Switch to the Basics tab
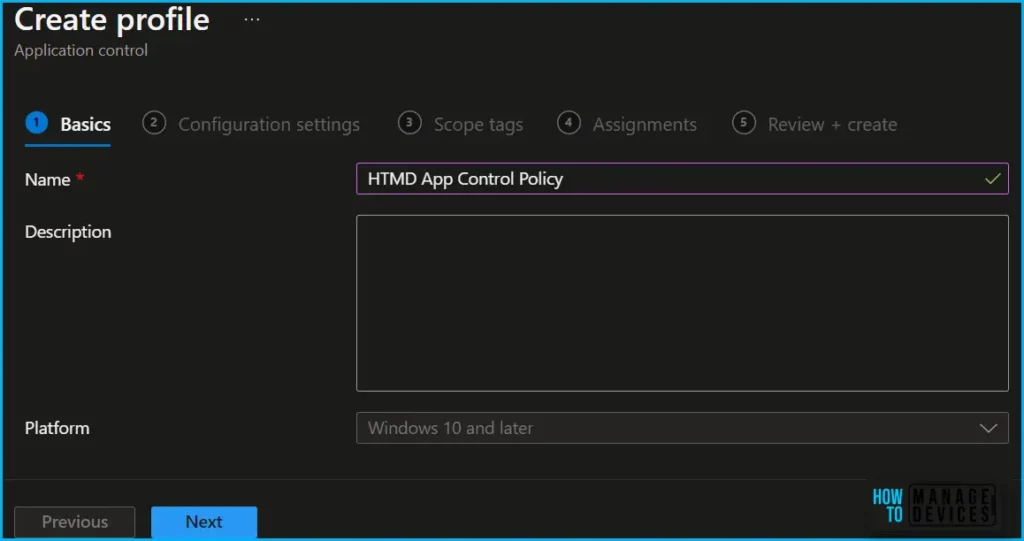The height and width of the screenshot is (541, 1024). point(85,125)
